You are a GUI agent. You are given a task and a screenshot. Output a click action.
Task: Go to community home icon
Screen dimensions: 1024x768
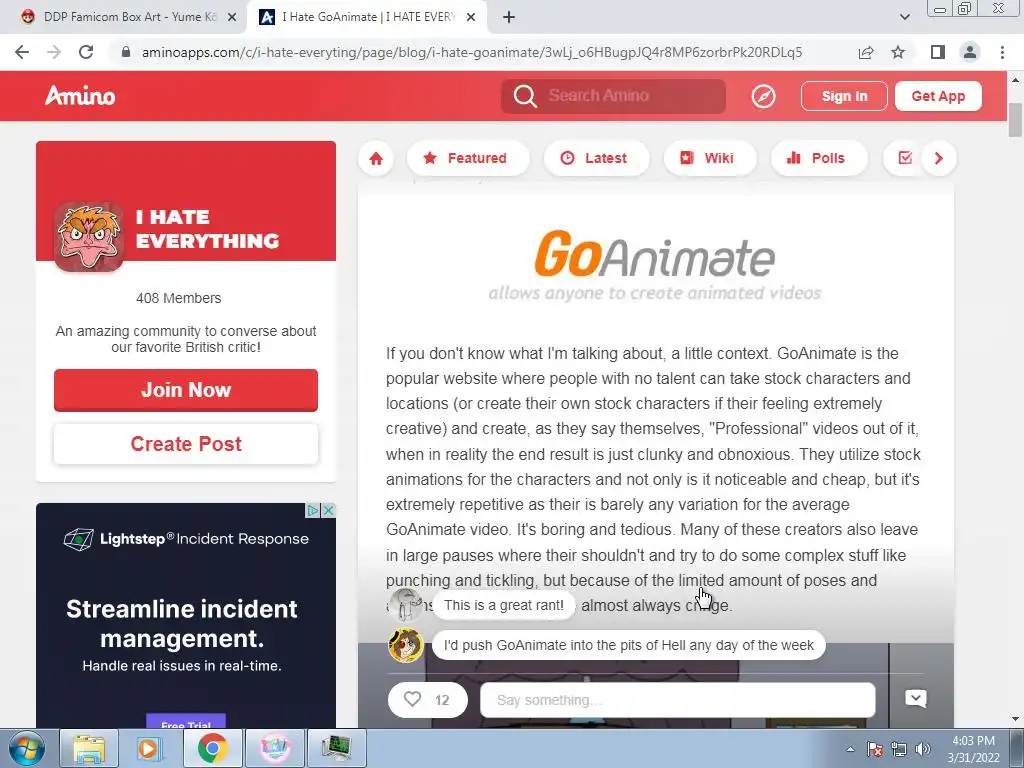[x=376, y=158]
